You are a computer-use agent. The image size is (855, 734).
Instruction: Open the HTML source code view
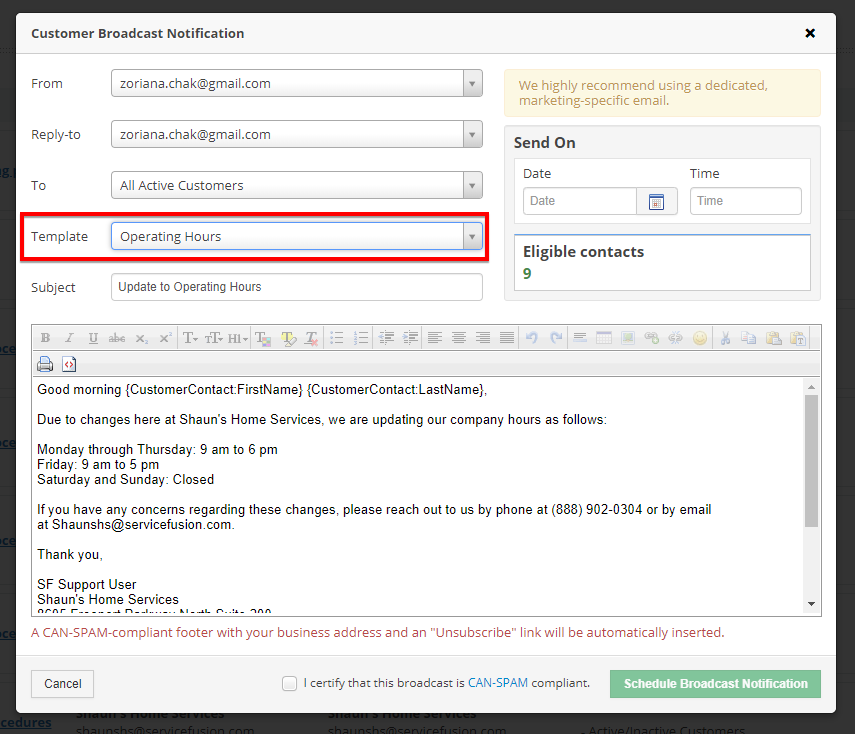pos(69,364)
